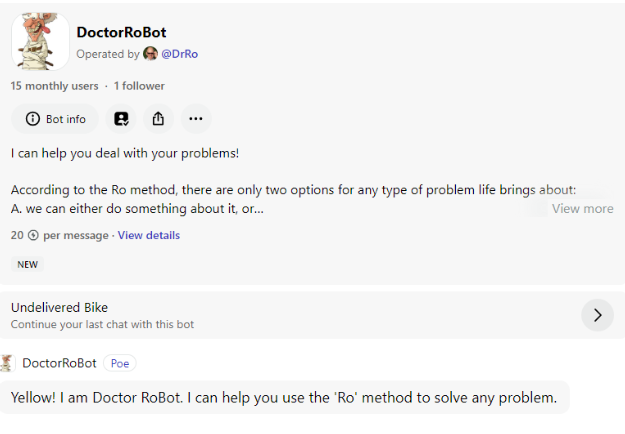Click the 15 monthly users text
This screenshot has height=434, width=625.
click(x=55, y=86)
